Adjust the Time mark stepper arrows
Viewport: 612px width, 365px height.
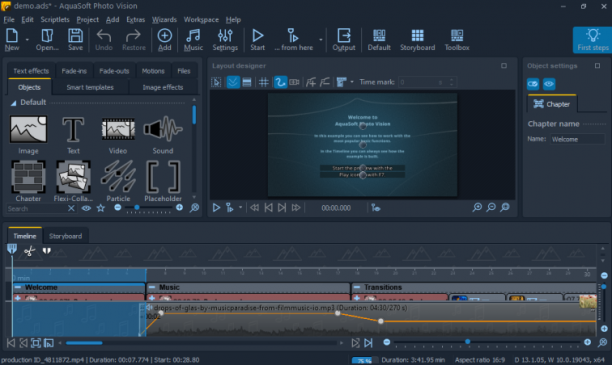point(452,82)
